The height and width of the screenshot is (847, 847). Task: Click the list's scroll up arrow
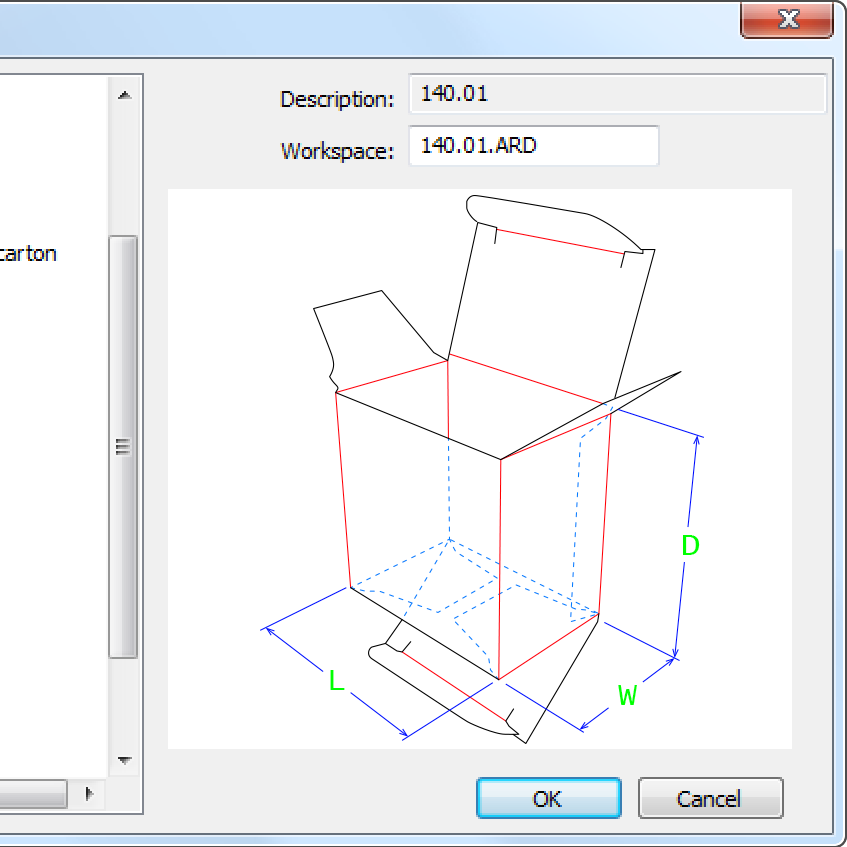pyautogui.click(x=124, y=96)
